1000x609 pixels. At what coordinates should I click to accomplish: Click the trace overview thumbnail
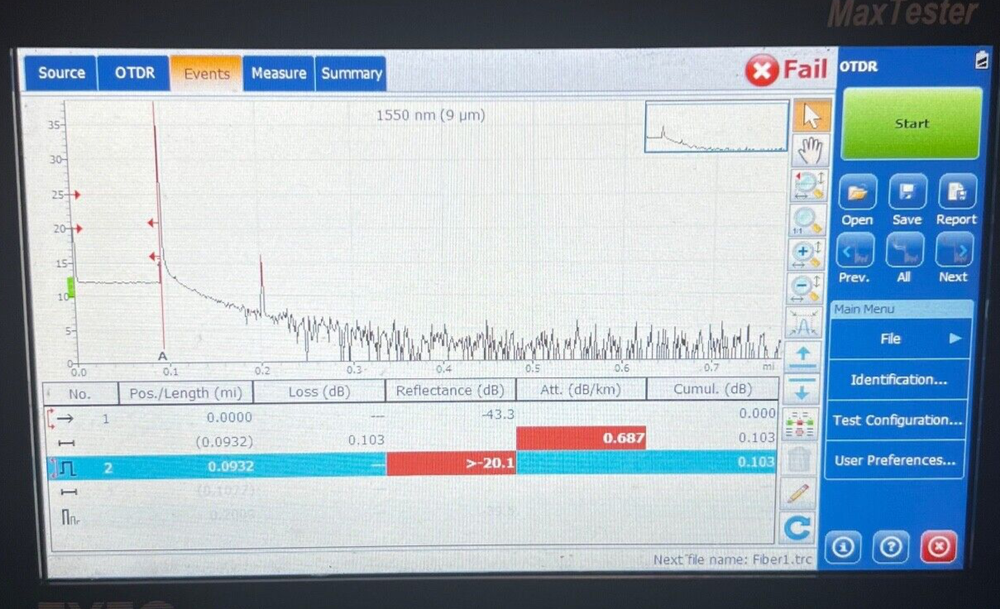pyautogui.click(x=716, y=128)
